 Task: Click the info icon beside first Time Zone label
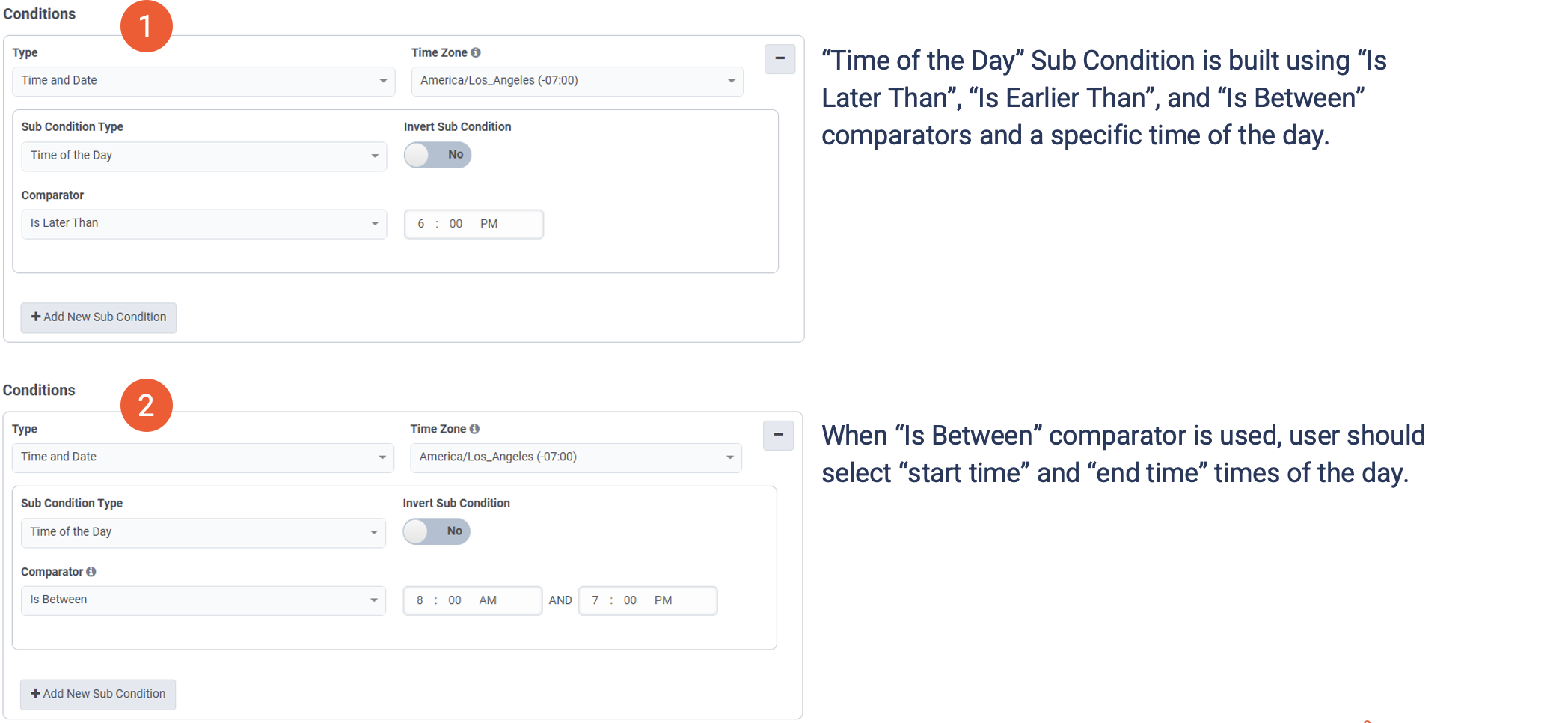click(476, 52)
